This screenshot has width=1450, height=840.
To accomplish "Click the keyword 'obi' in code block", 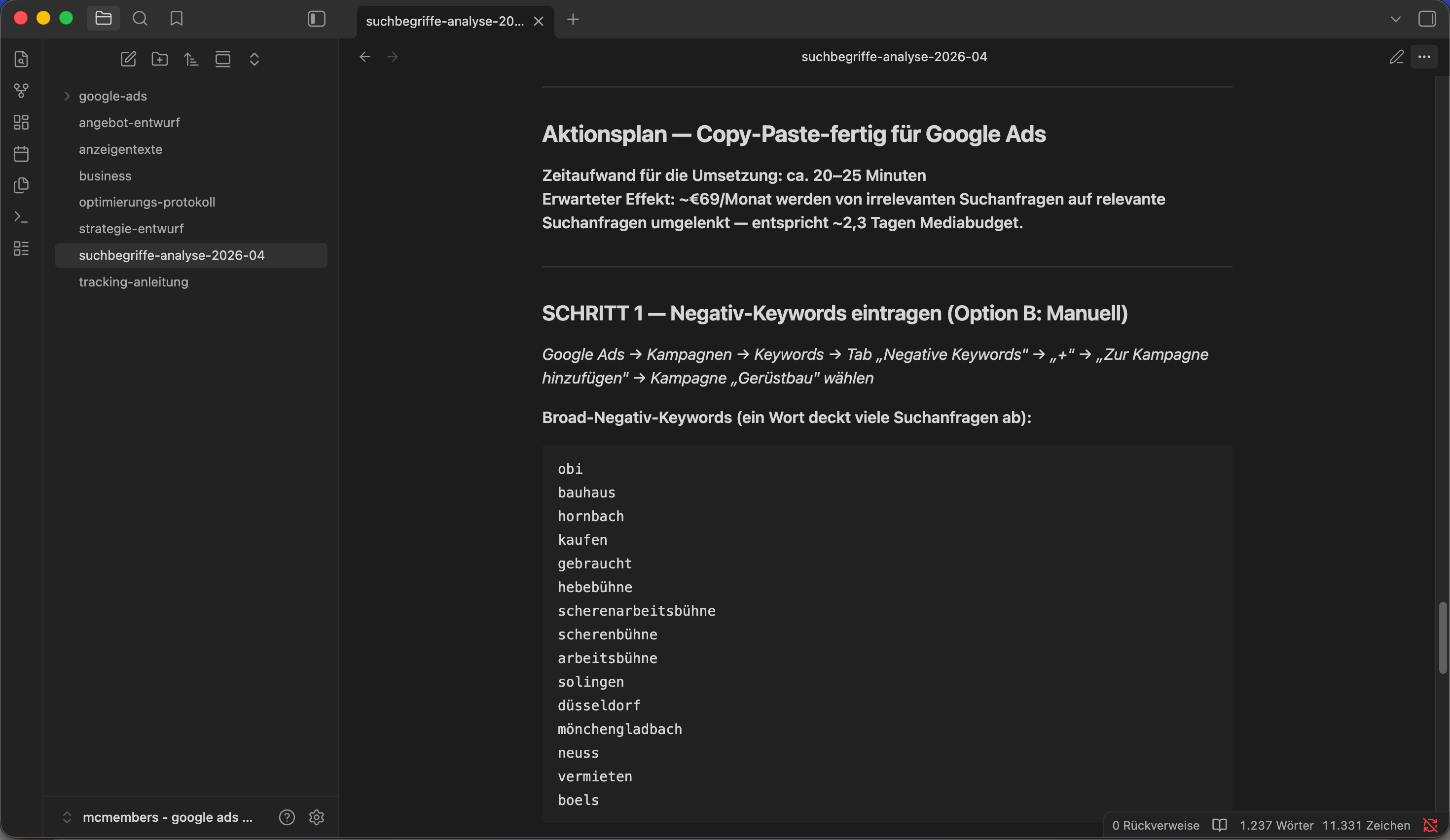I will click(570, 469).
